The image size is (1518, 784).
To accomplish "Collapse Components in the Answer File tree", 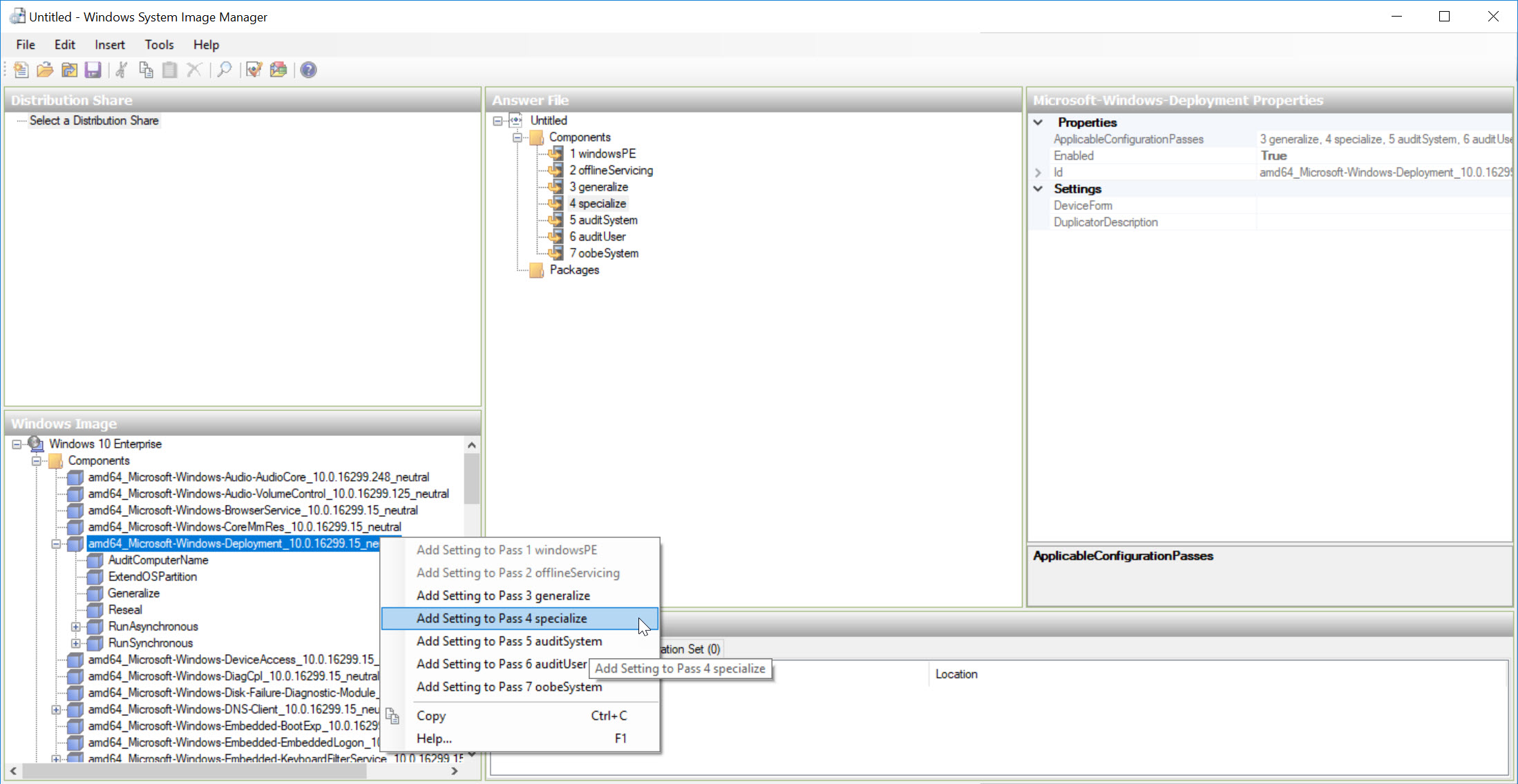I will point(517,137).
